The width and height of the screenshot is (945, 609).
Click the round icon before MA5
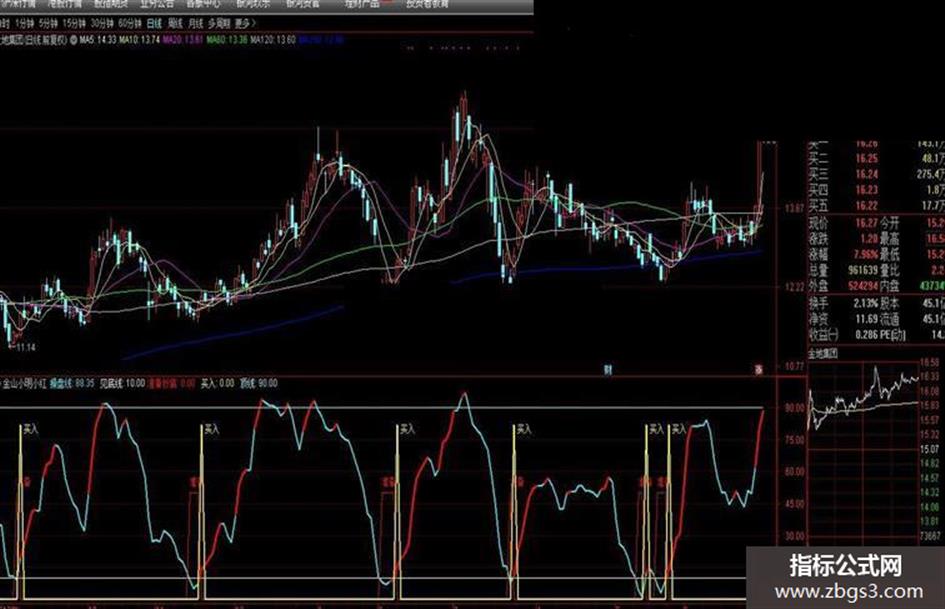74,40
